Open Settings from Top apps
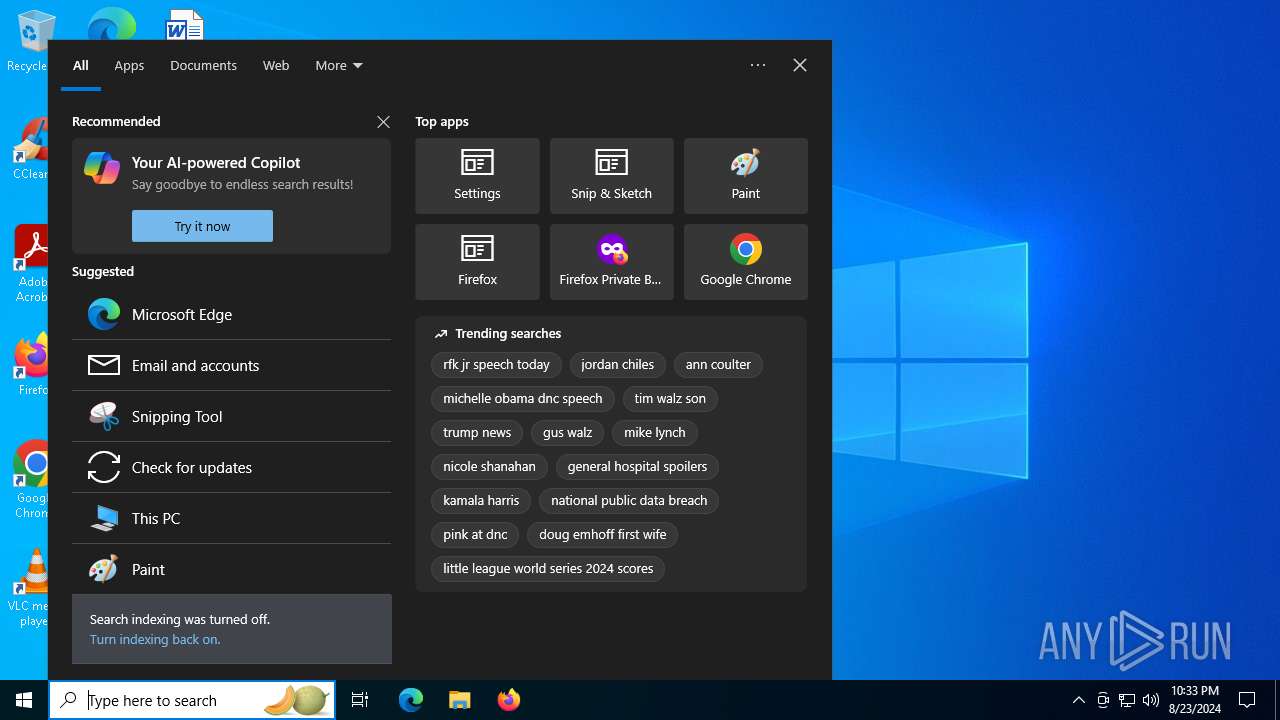The height and width of the screenshot is (720, 1280). pos(477,176)
